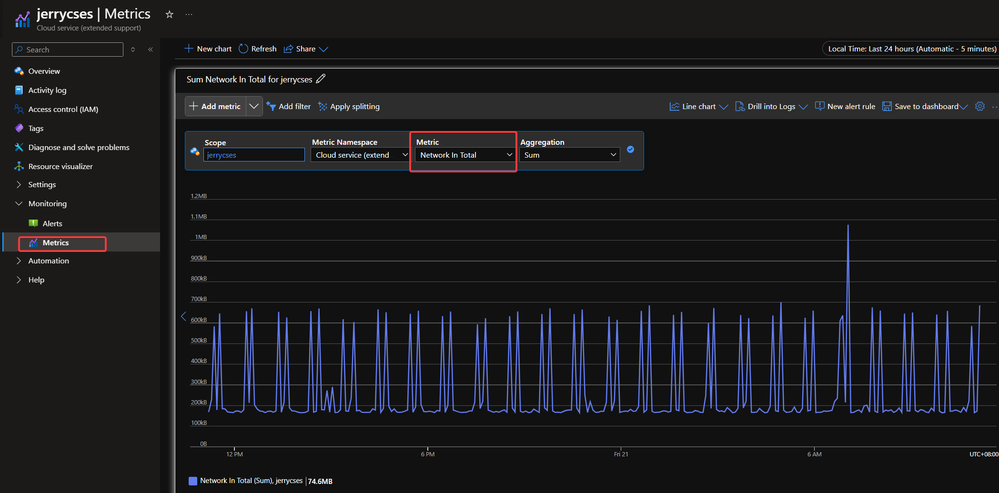Create a New alert rule
Screen dimensions: 999x493
(x=845, y=106)
